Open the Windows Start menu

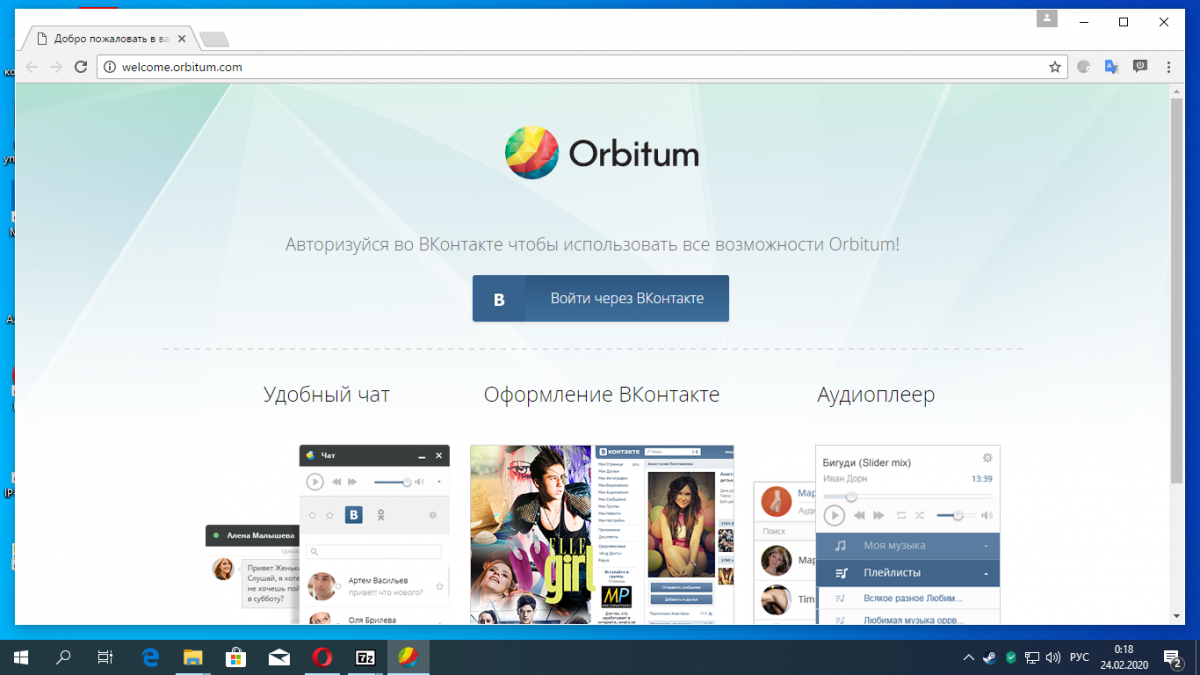tap(21, 657)
